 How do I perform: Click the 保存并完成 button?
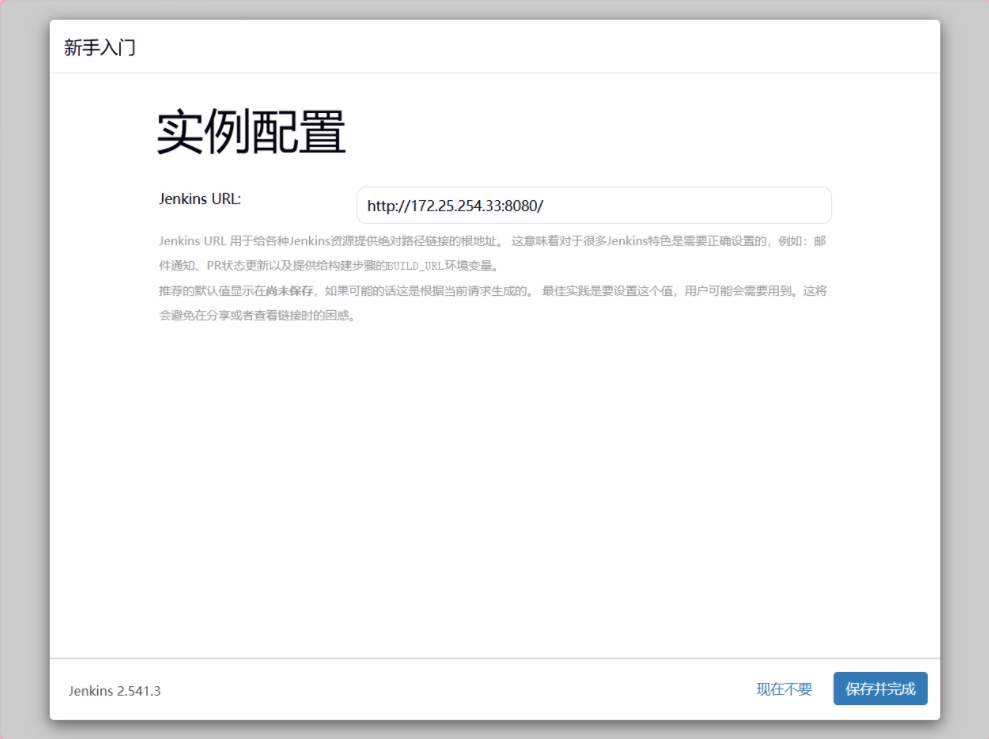(880, 689)
